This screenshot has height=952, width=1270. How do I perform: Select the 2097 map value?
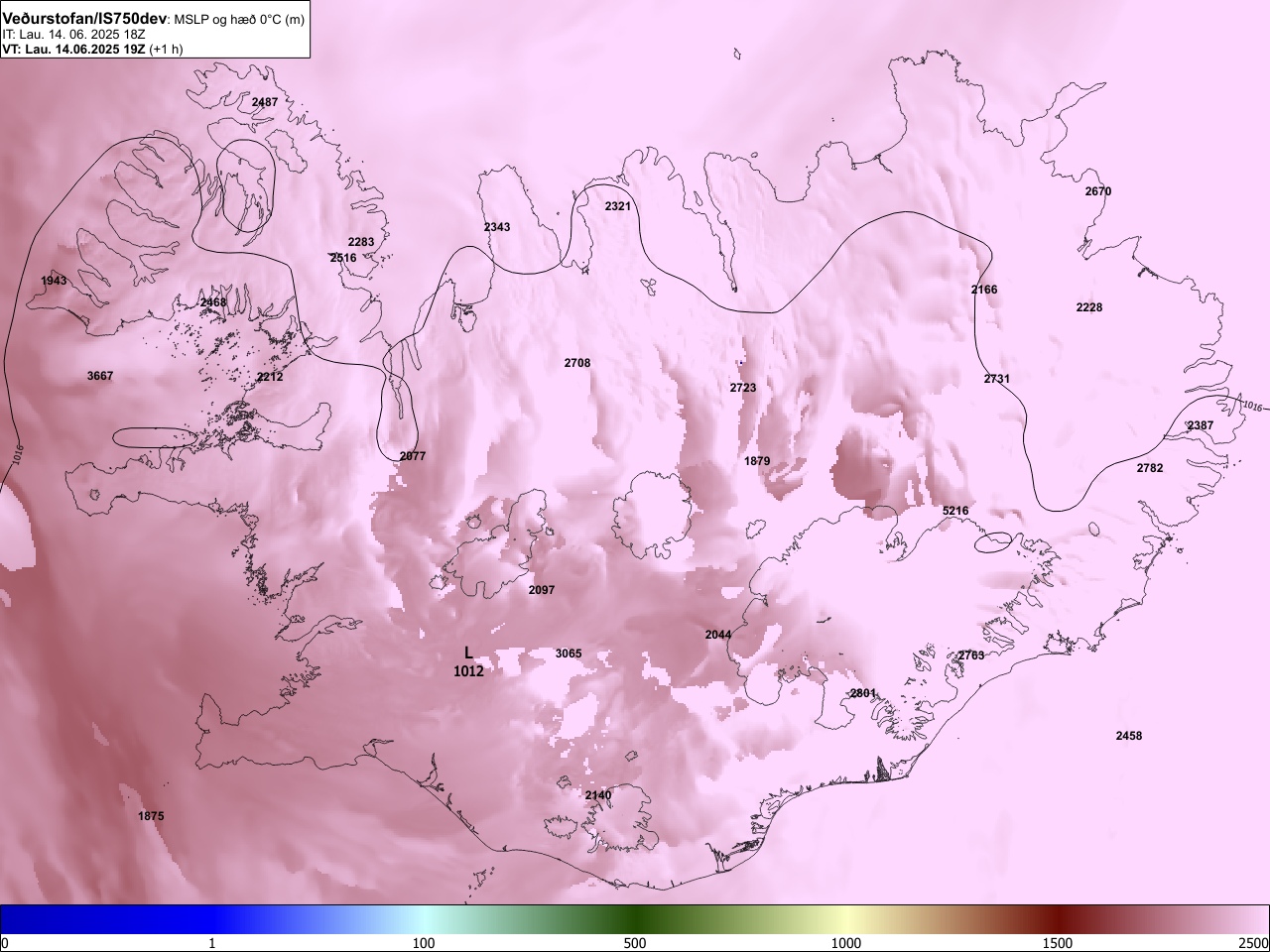(x=542, y=590)
